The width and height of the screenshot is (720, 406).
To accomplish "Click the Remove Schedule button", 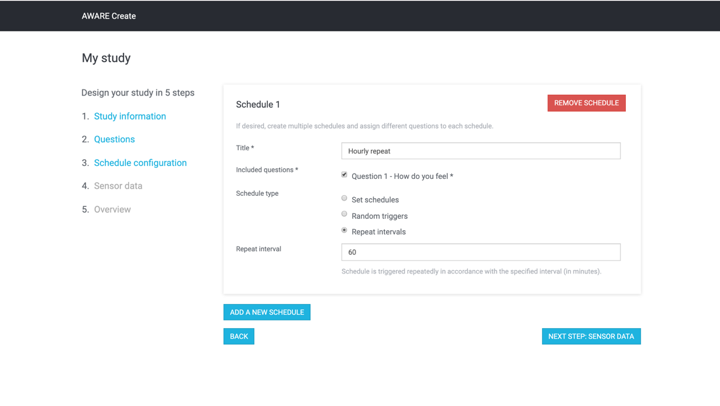I will click(586, 103).
